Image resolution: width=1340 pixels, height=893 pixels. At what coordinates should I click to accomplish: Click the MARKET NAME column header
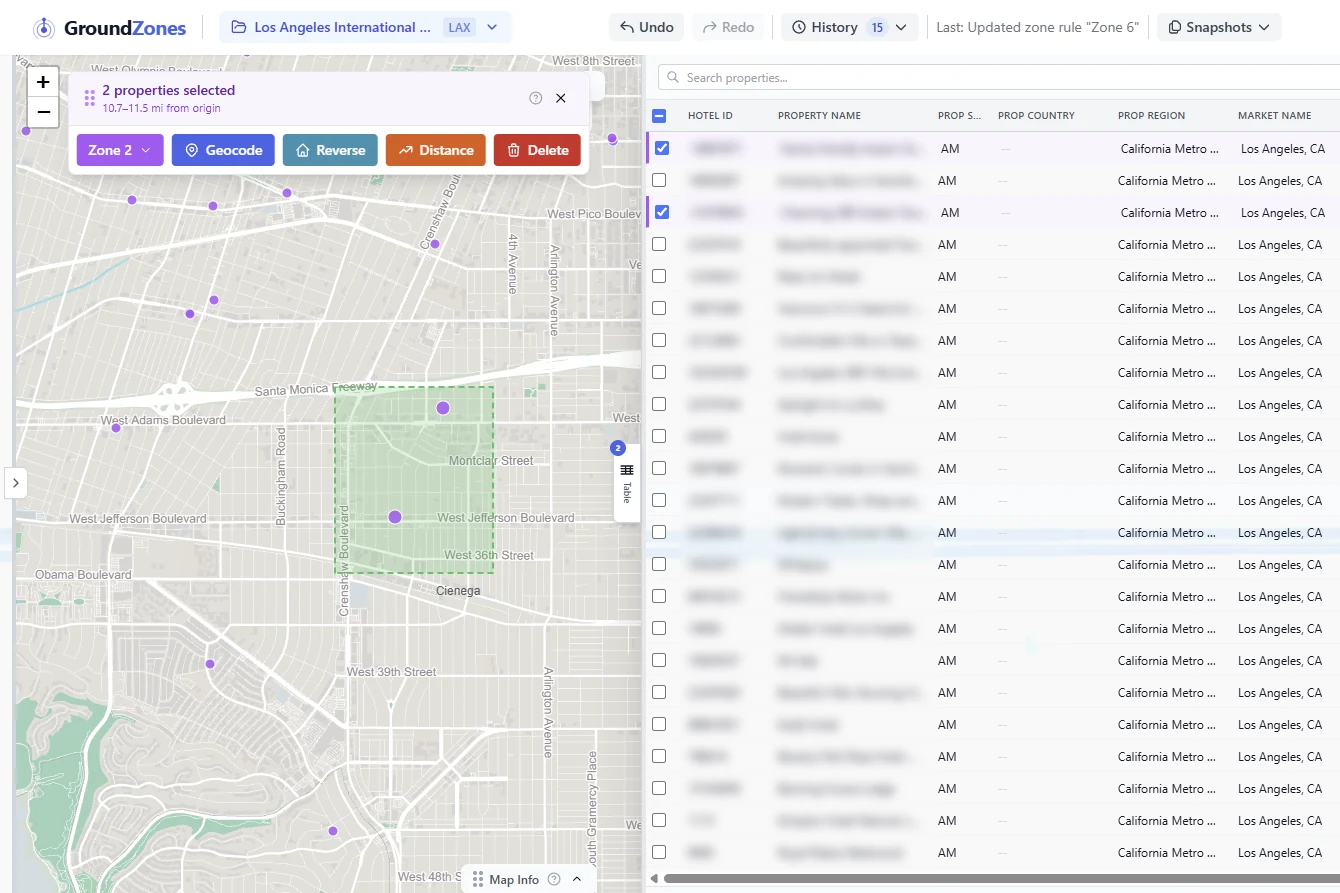[x=1274, y=116]
